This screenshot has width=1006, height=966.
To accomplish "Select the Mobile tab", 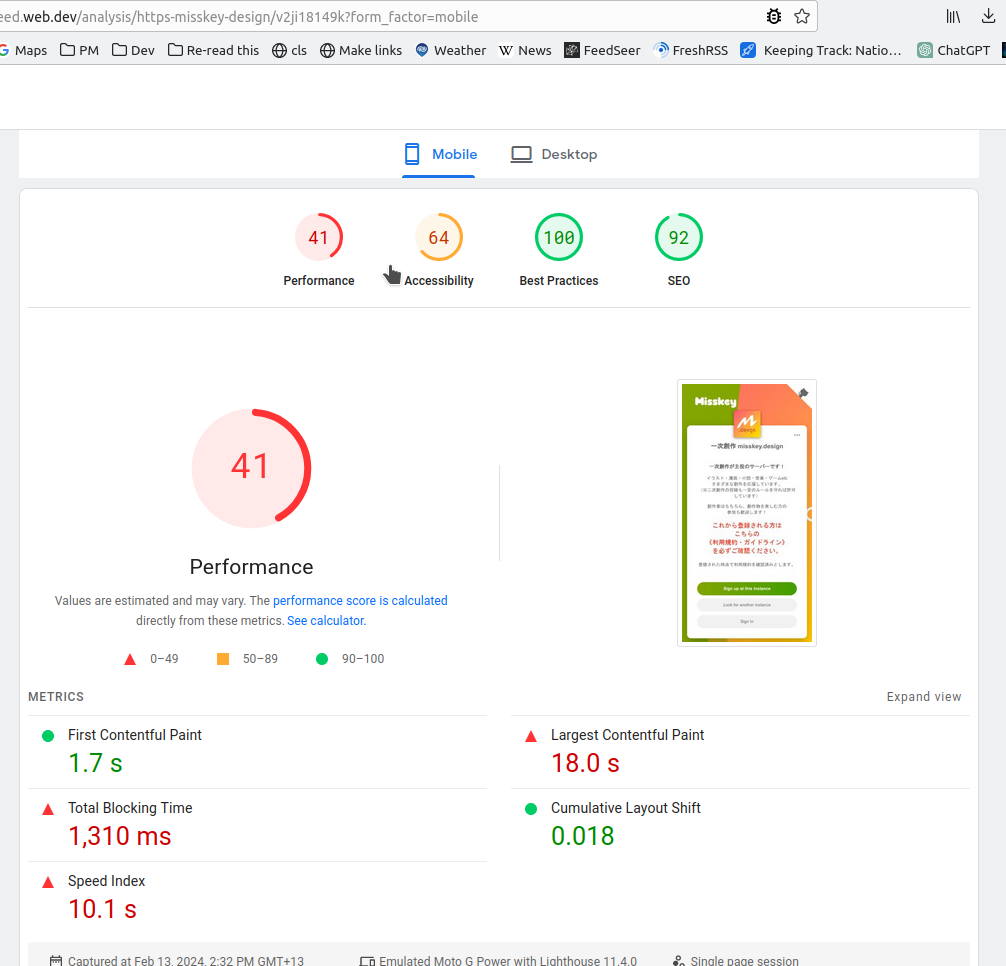I will tap(440, 154).
